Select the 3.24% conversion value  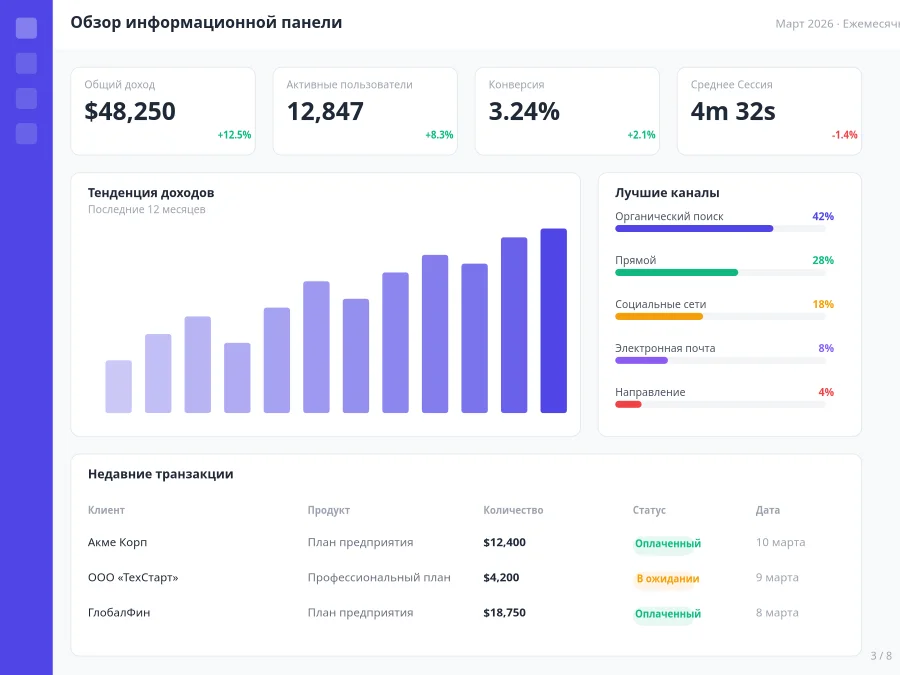tap(524, 111)
